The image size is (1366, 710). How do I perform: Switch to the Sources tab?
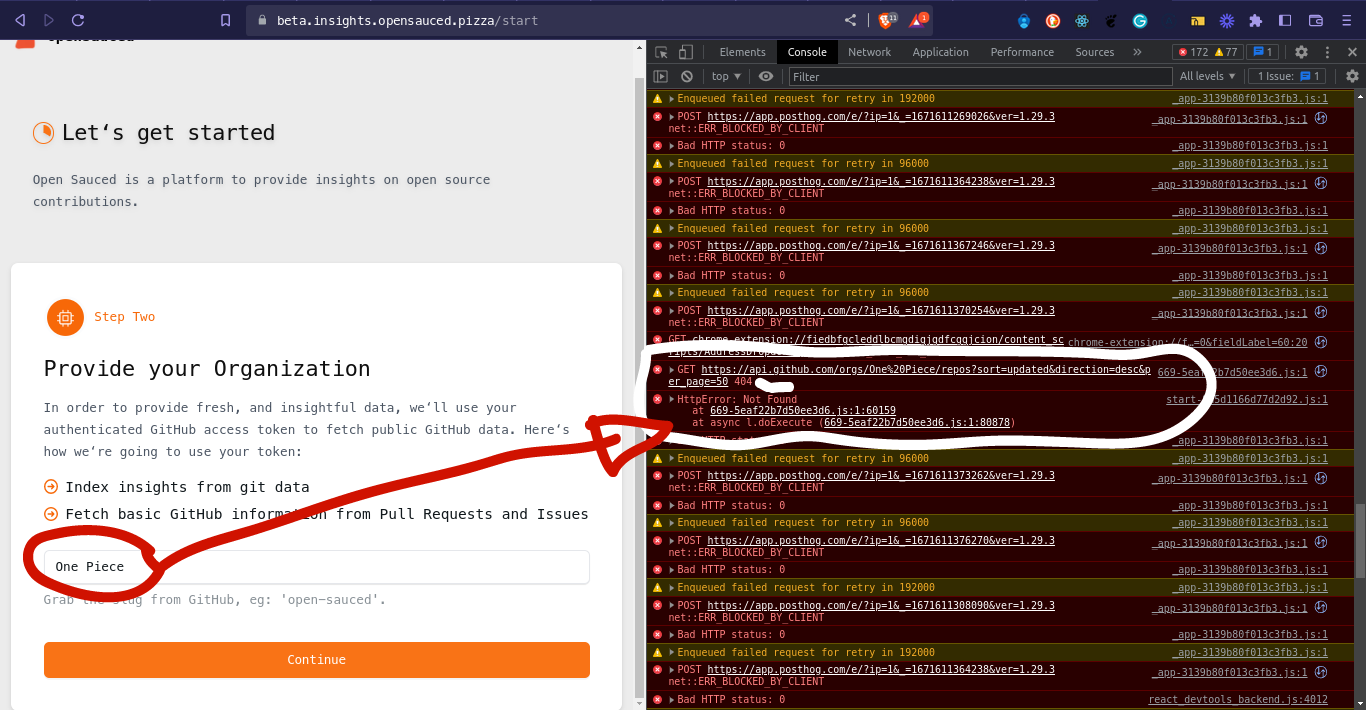tap(1094, 51)
